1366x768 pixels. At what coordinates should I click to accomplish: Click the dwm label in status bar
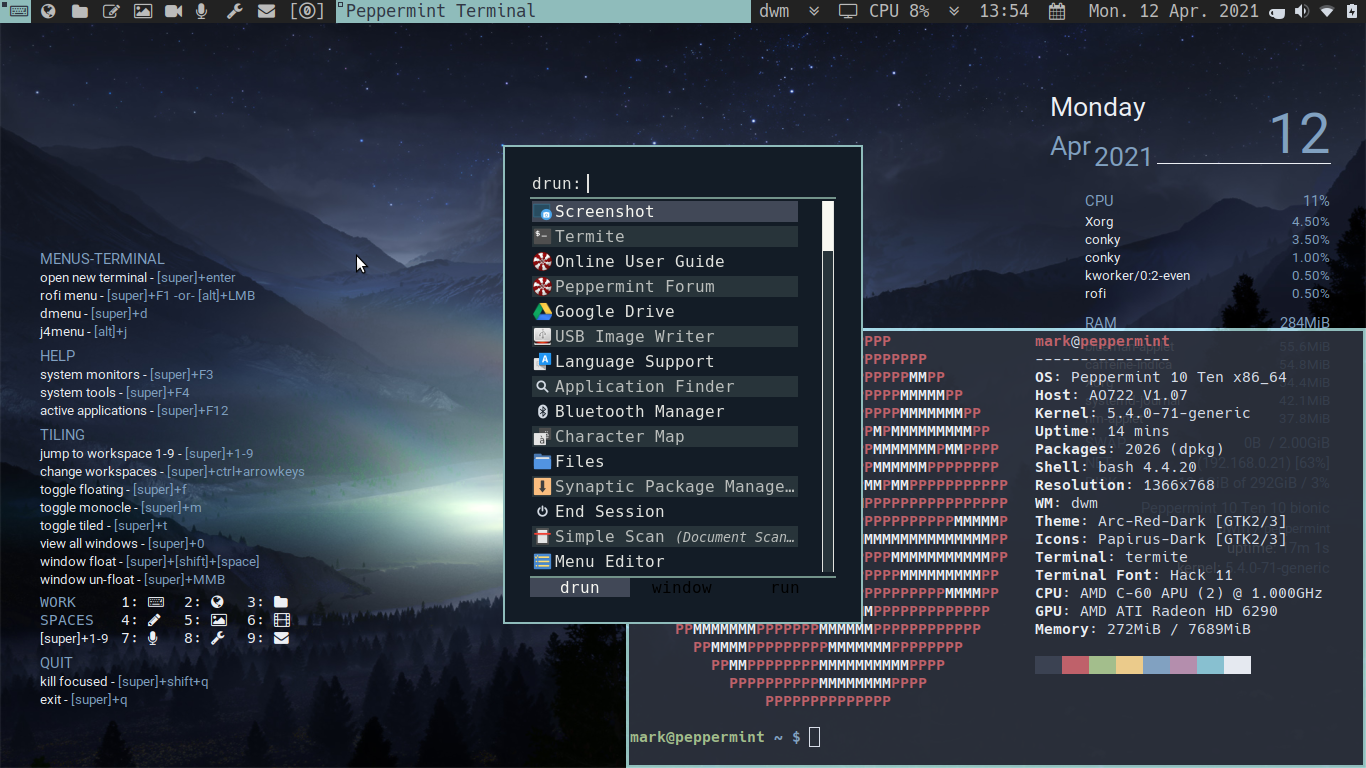coord(774,11)
